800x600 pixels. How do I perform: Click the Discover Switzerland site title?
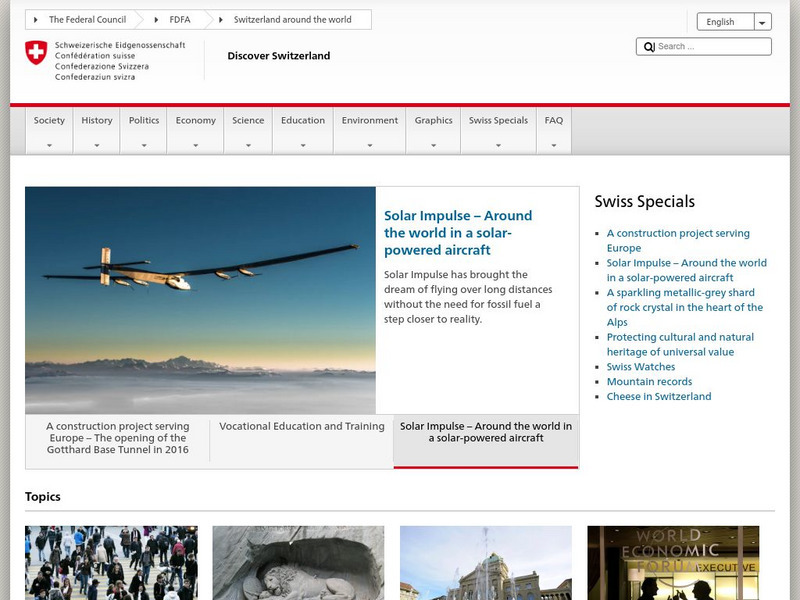pyautogui.click(x=279, y=56)
